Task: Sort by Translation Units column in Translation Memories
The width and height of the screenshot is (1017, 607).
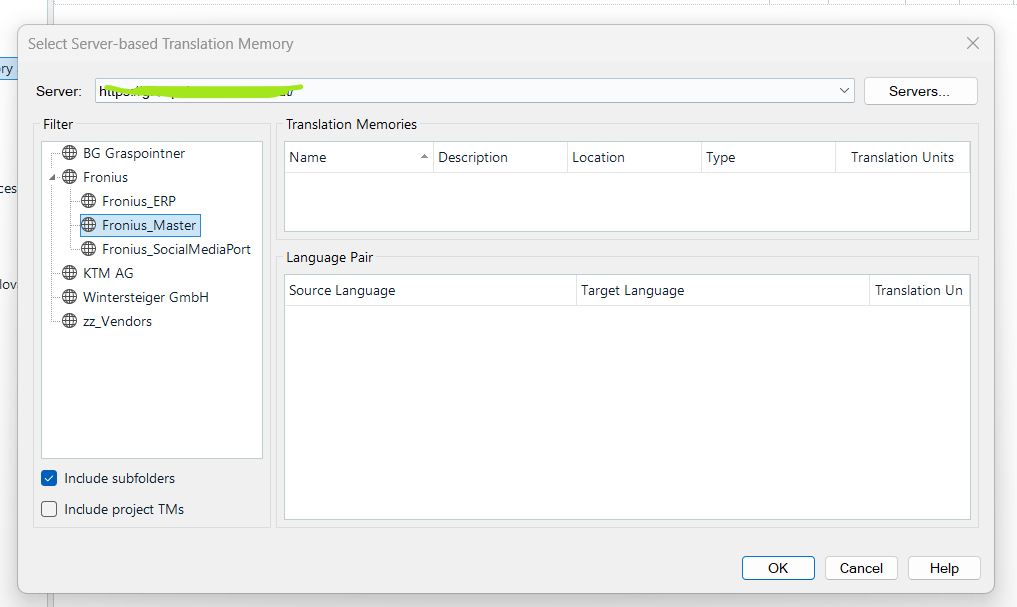Action: pos(902,157)
